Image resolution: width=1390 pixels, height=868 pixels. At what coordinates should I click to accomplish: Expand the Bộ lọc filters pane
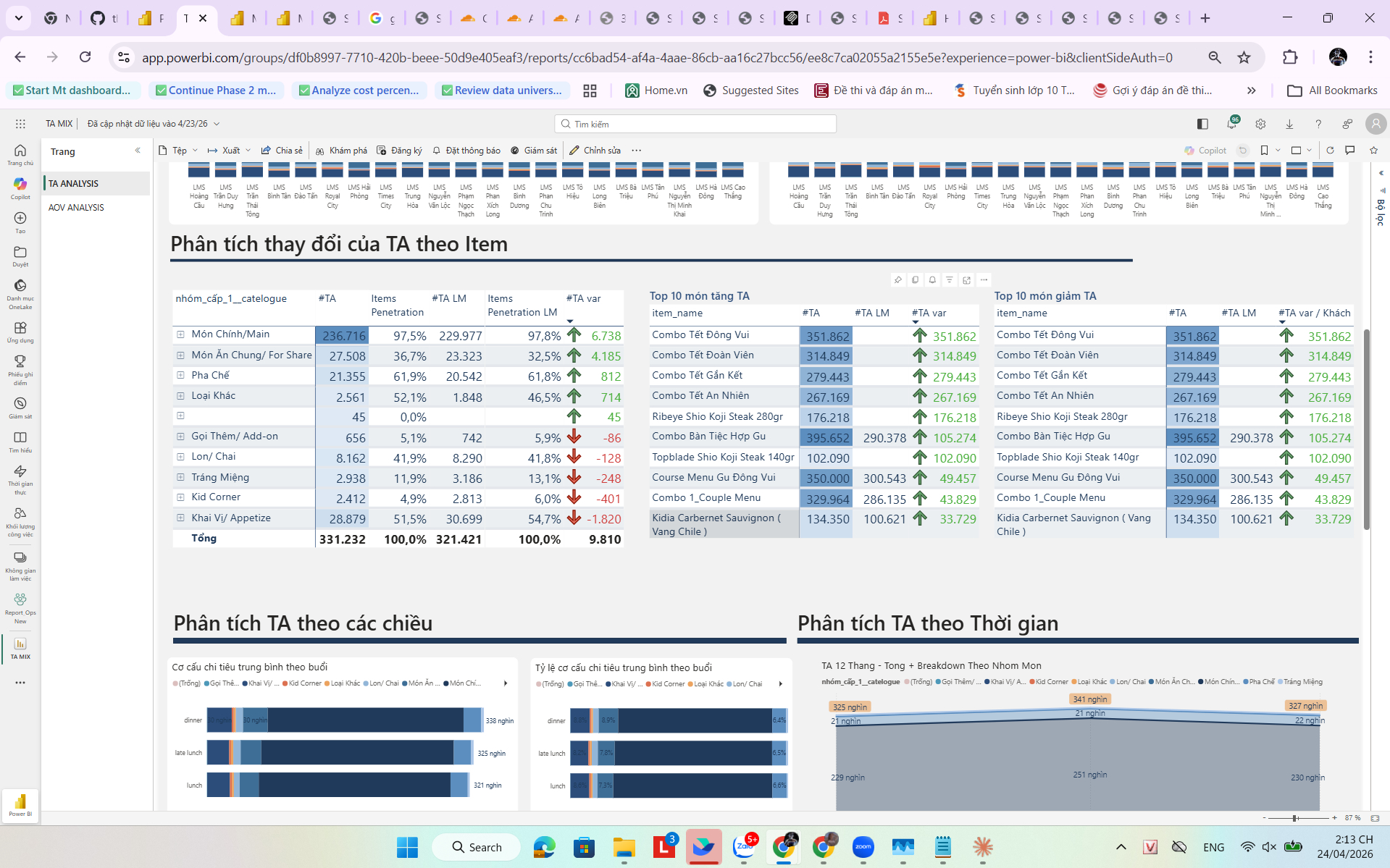tap(1381, 174)
